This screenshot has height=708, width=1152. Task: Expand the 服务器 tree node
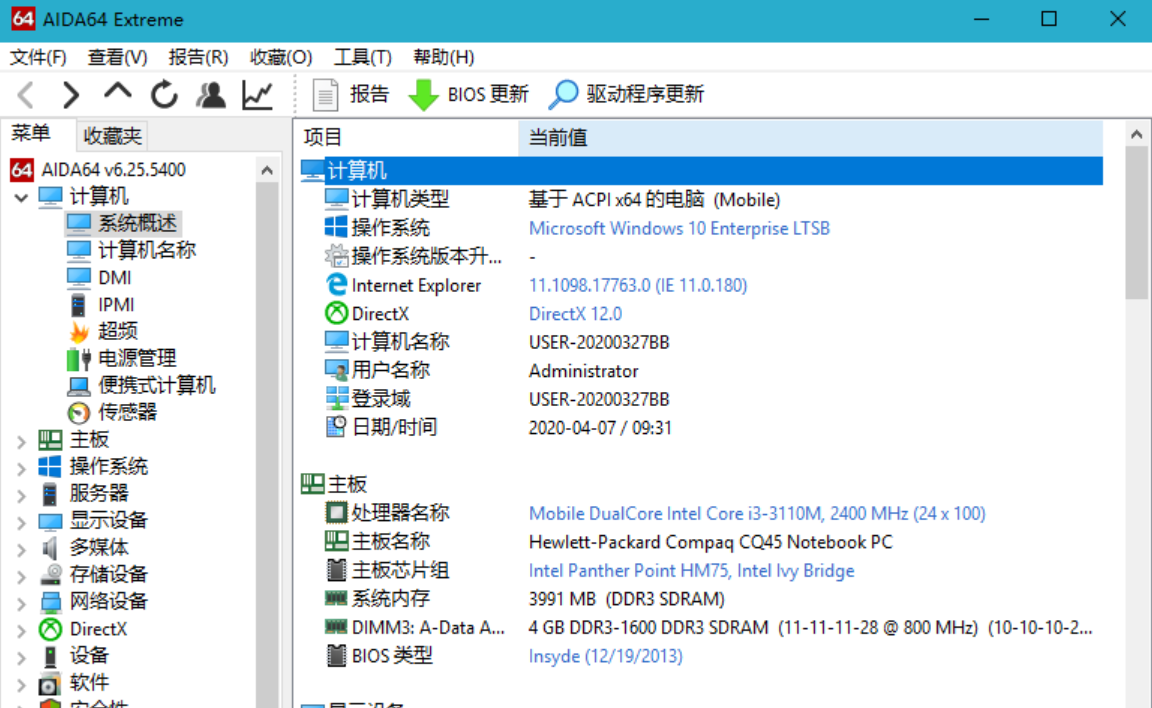pyautogui.click(x=21, y=495)
